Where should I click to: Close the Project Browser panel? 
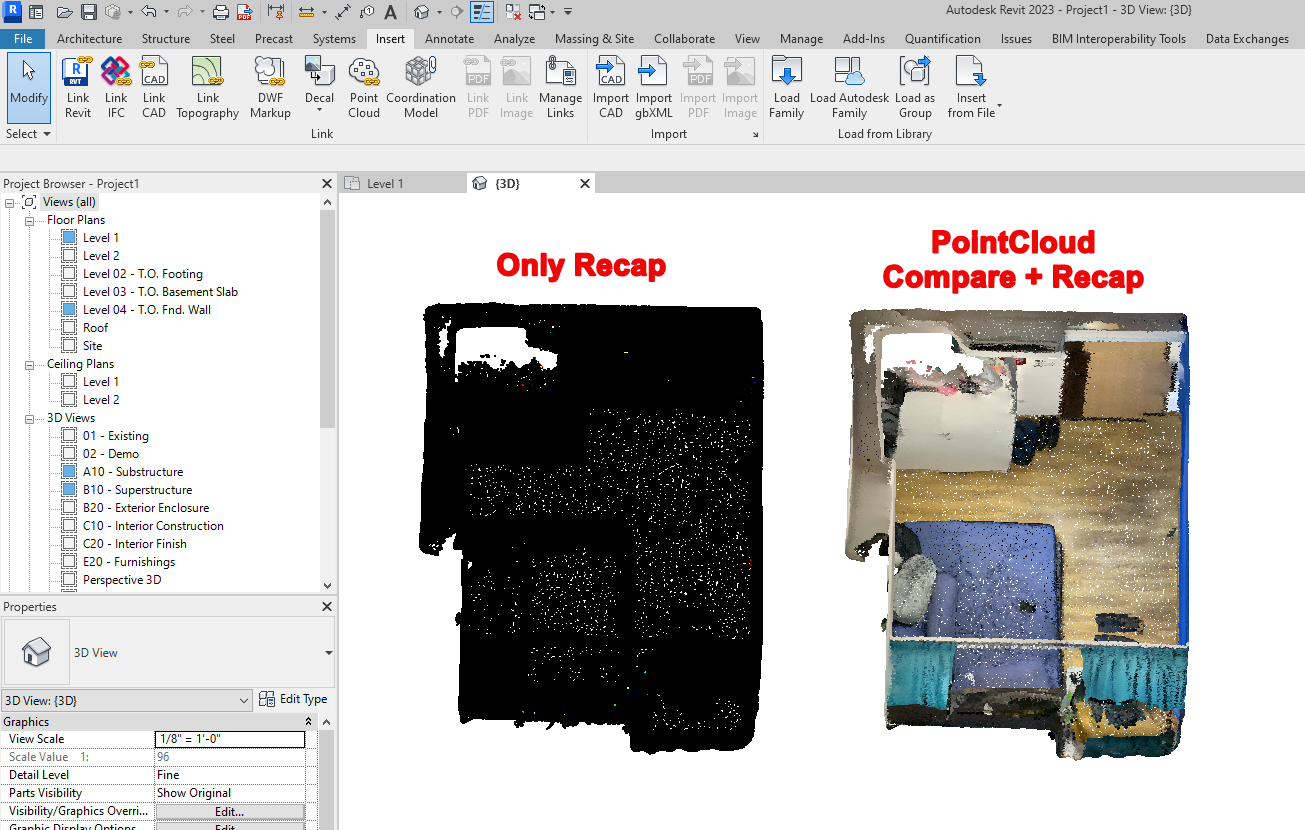pos(326,184)
